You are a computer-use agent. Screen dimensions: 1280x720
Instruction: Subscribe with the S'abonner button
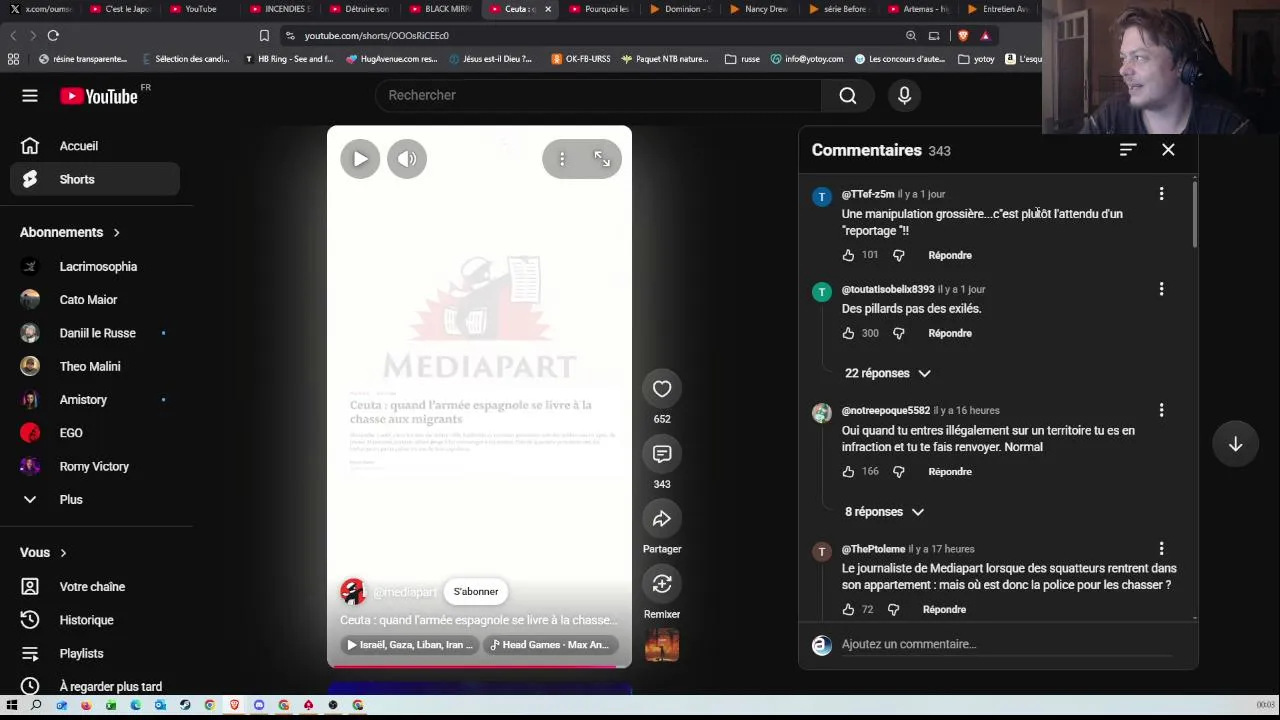476,592
